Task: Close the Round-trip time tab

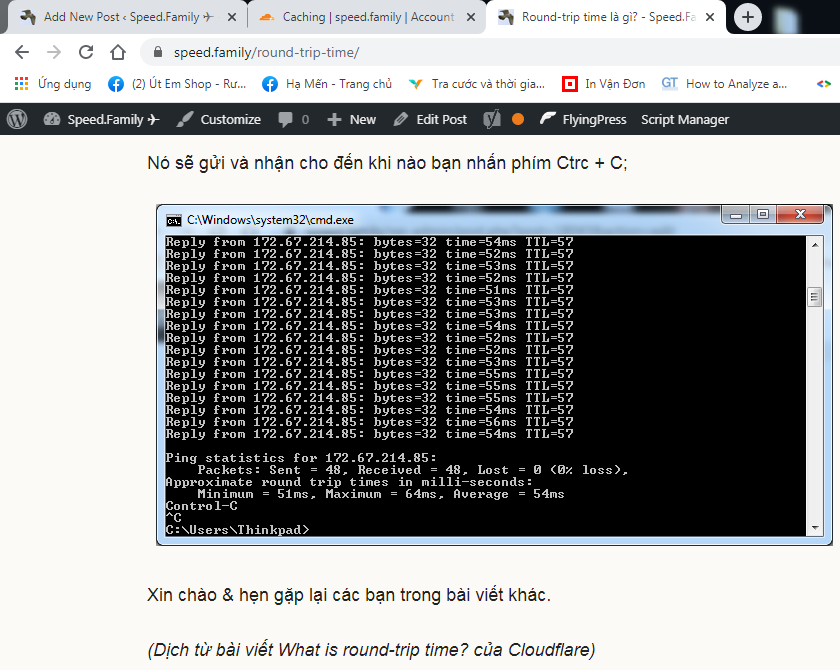Action: 713,17
